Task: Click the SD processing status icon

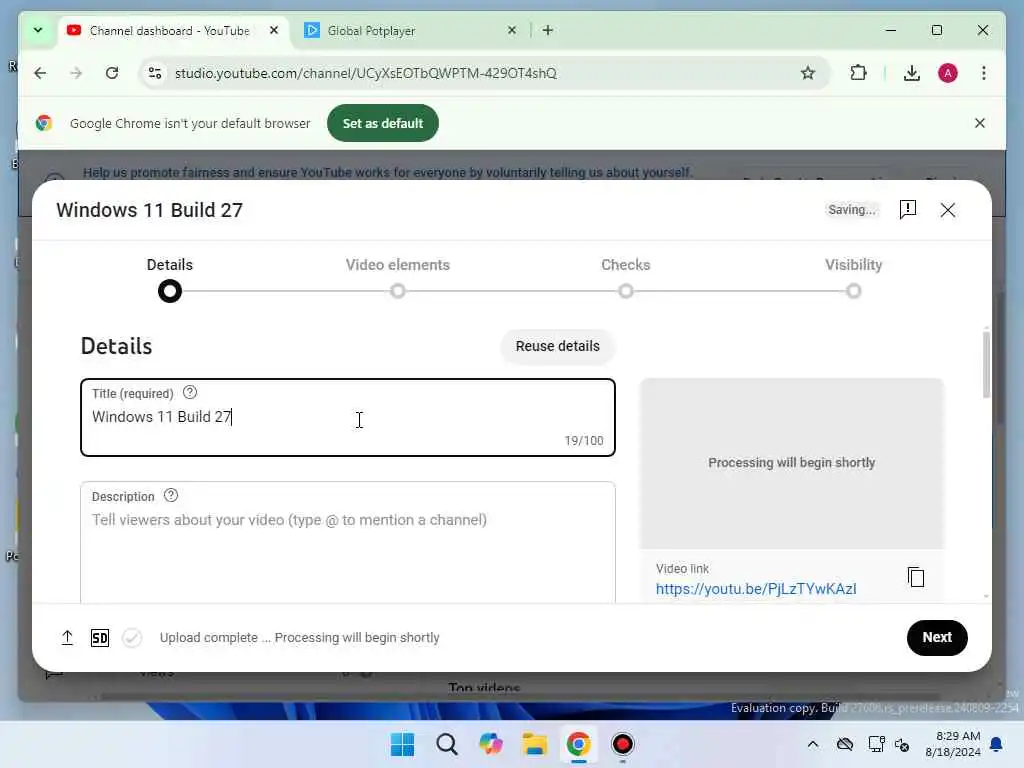Action: 100,637
